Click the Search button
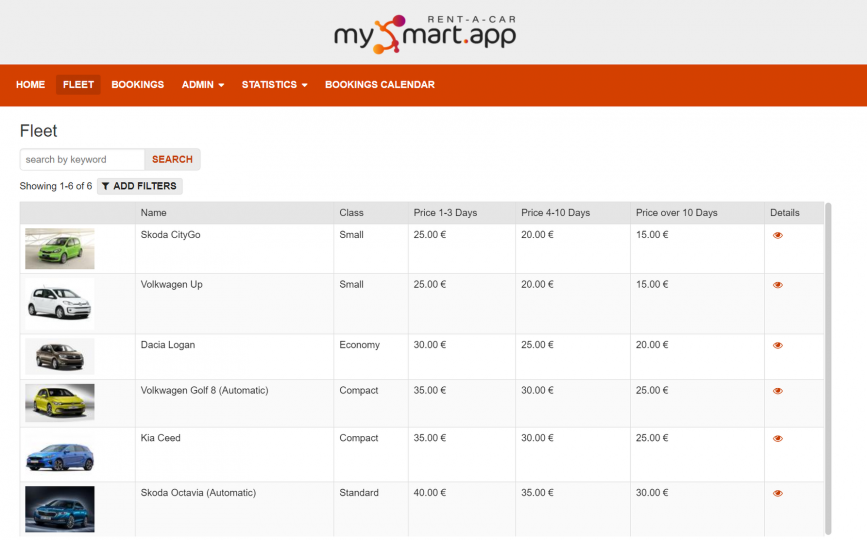Viewport: 867px width, 540px height. (173, 159)
